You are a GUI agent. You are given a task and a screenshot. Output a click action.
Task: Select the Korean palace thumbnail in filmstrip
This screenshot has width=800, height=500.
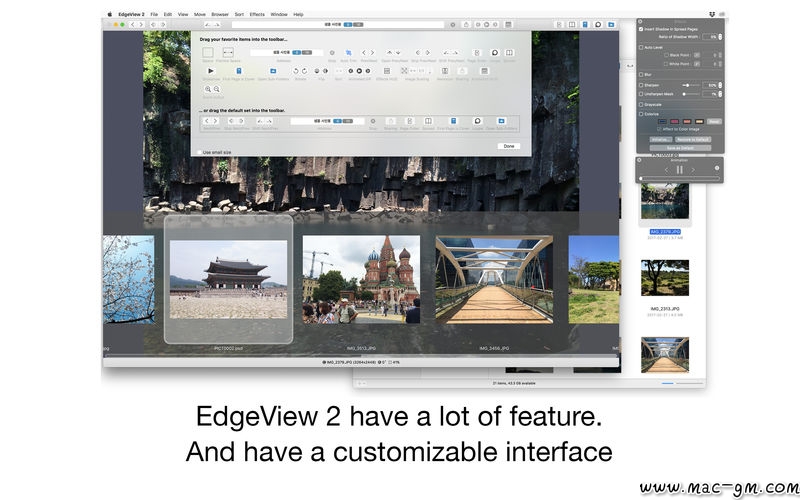[229, 280]
